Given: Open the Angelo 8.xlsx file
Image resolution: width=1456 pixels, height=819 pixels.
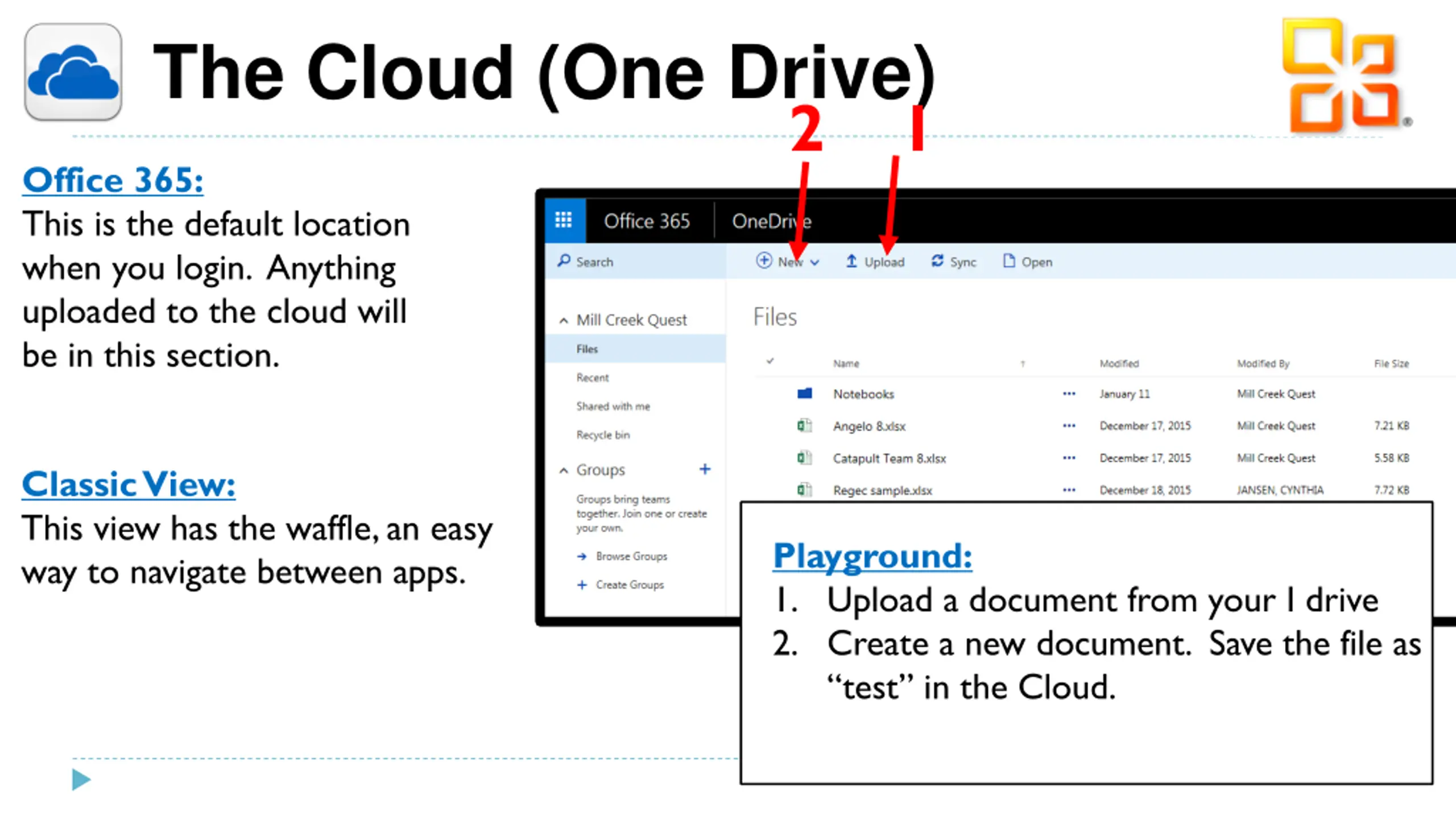Looking at the screenshot, I should pos(869,426).
